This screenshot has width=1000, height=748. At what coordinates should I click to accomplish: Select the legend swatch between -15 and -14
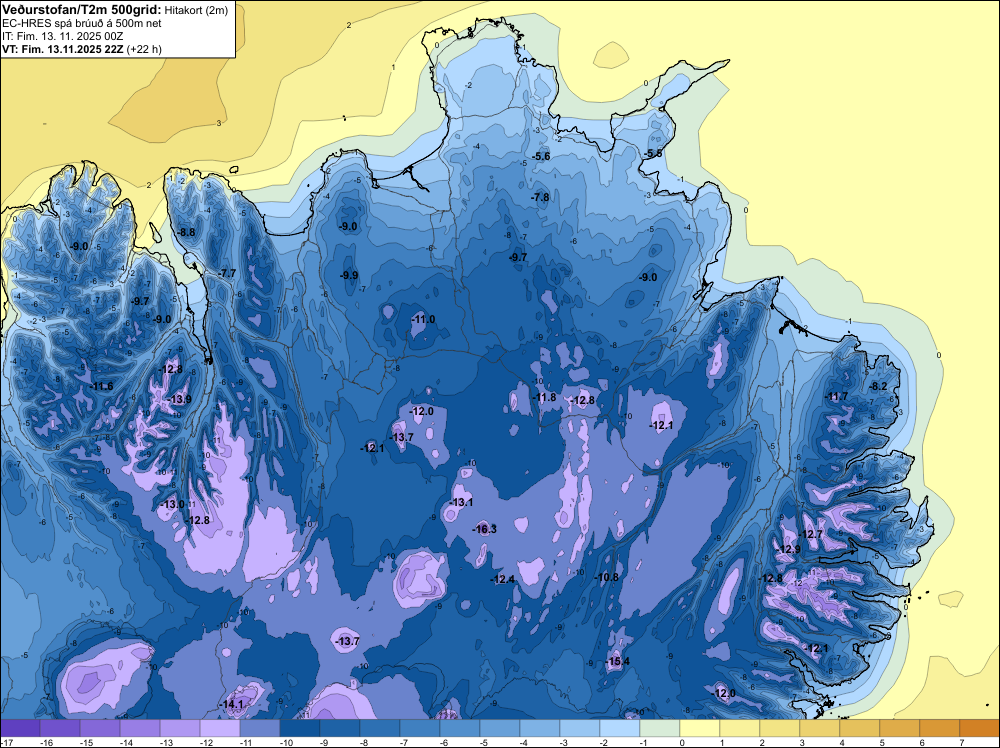point(99,728)
